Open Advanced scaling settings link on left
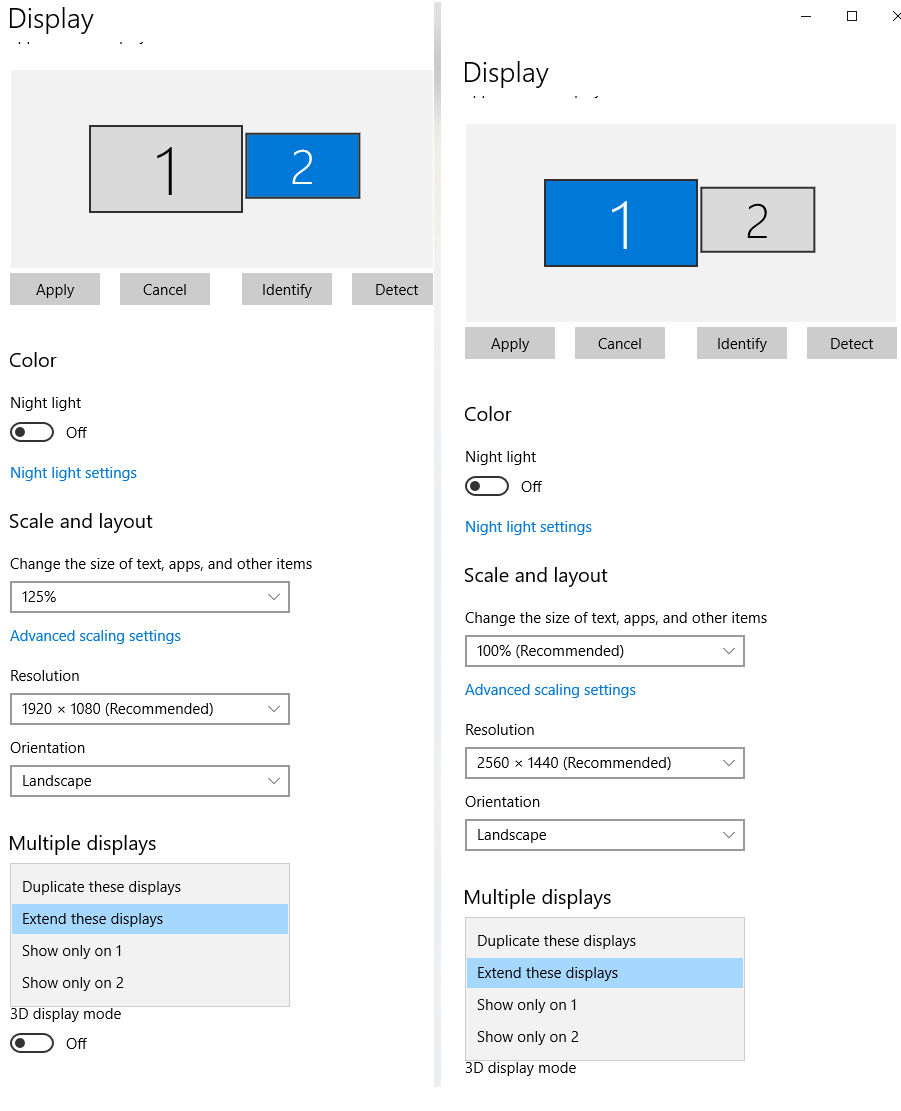Image resolution: width=901 pixels, height=1111 pixels. (x=95, y=636)
